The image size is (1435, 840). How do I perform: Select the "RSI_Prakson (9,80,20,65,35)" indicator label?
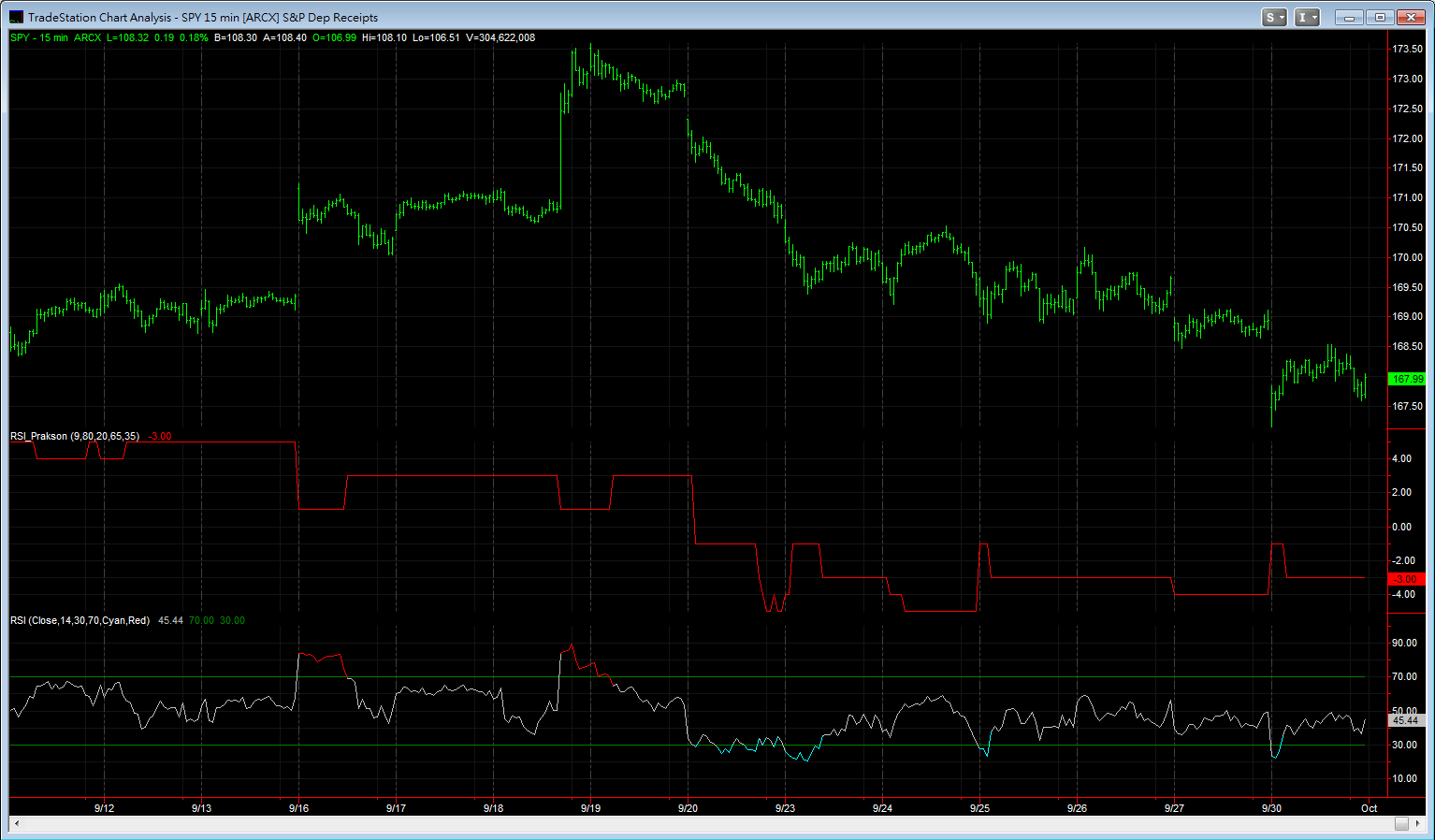(x=75, y=437)
